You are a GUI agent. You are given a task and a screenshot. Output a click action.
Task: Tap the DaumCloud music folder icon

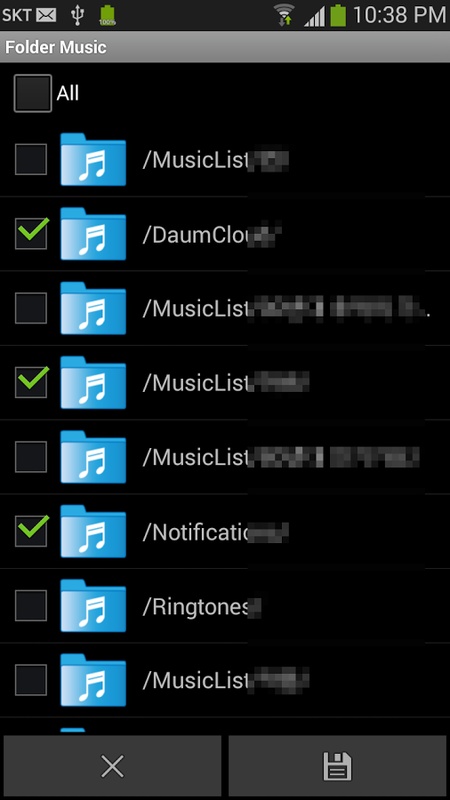pyautogui.click(x=93, y=234)
